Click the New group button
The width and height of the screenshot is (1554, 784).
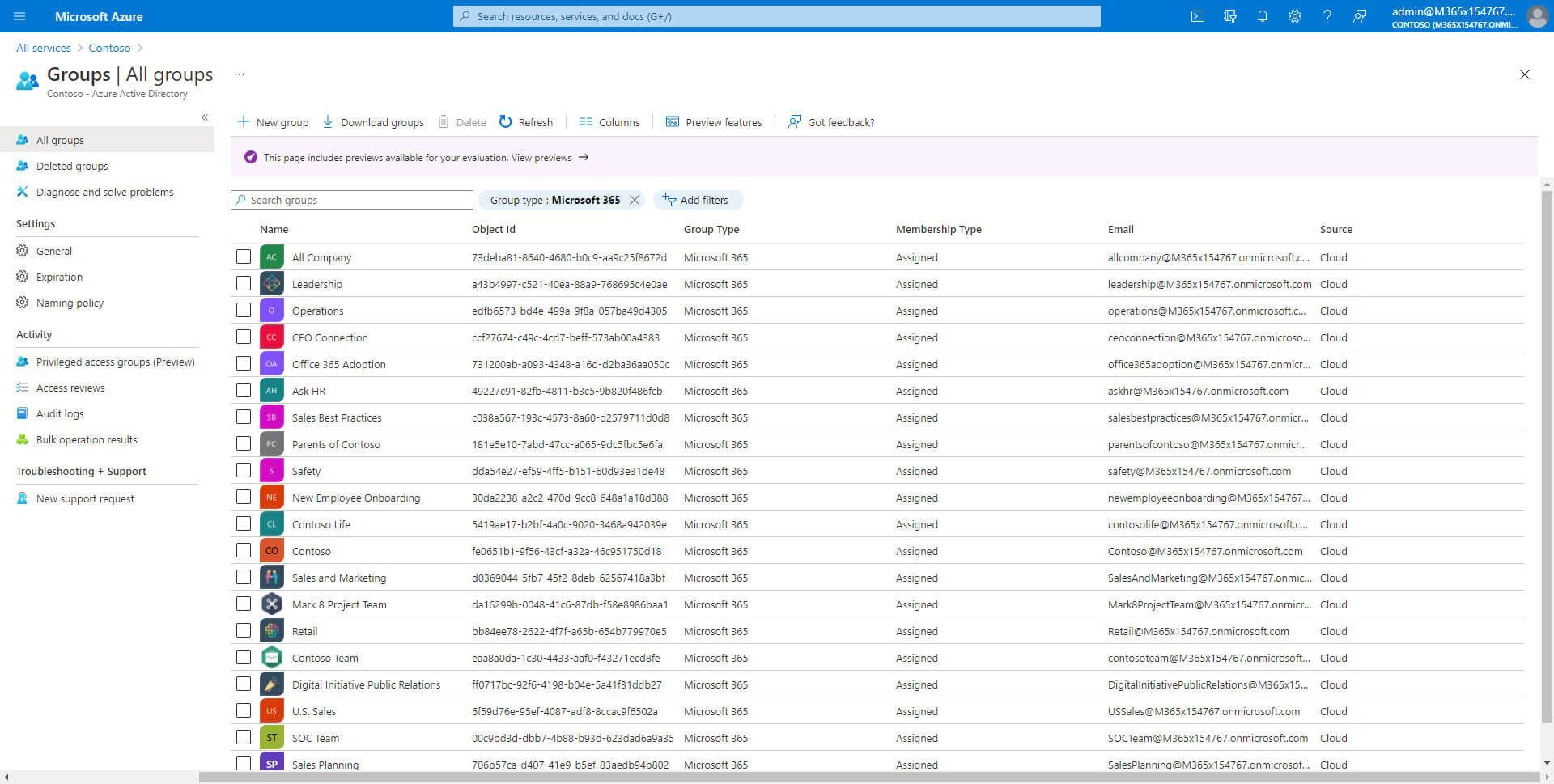(273, 122)
